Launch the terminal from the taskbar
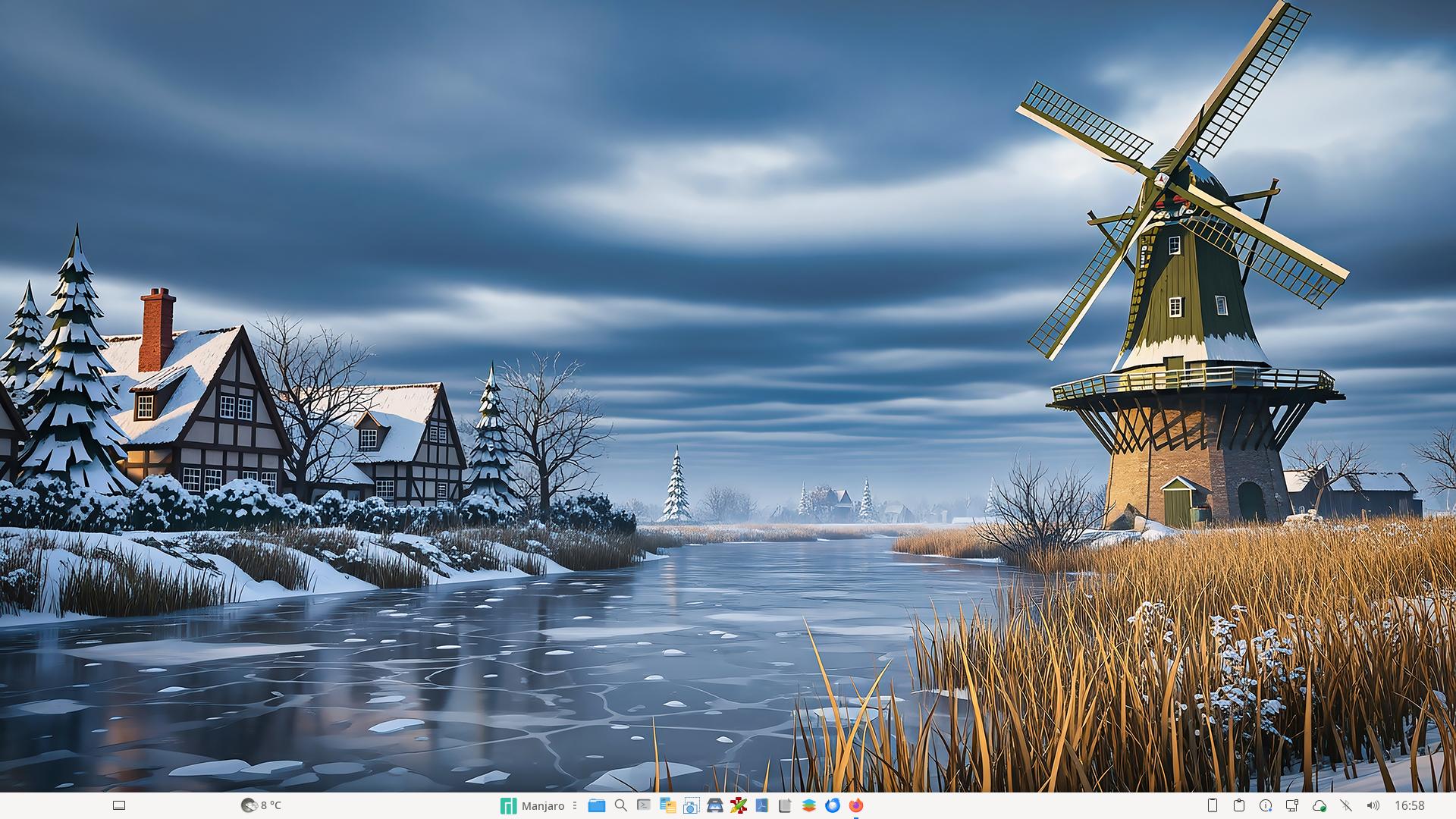Screen dimensions: 1456x819 644,805
